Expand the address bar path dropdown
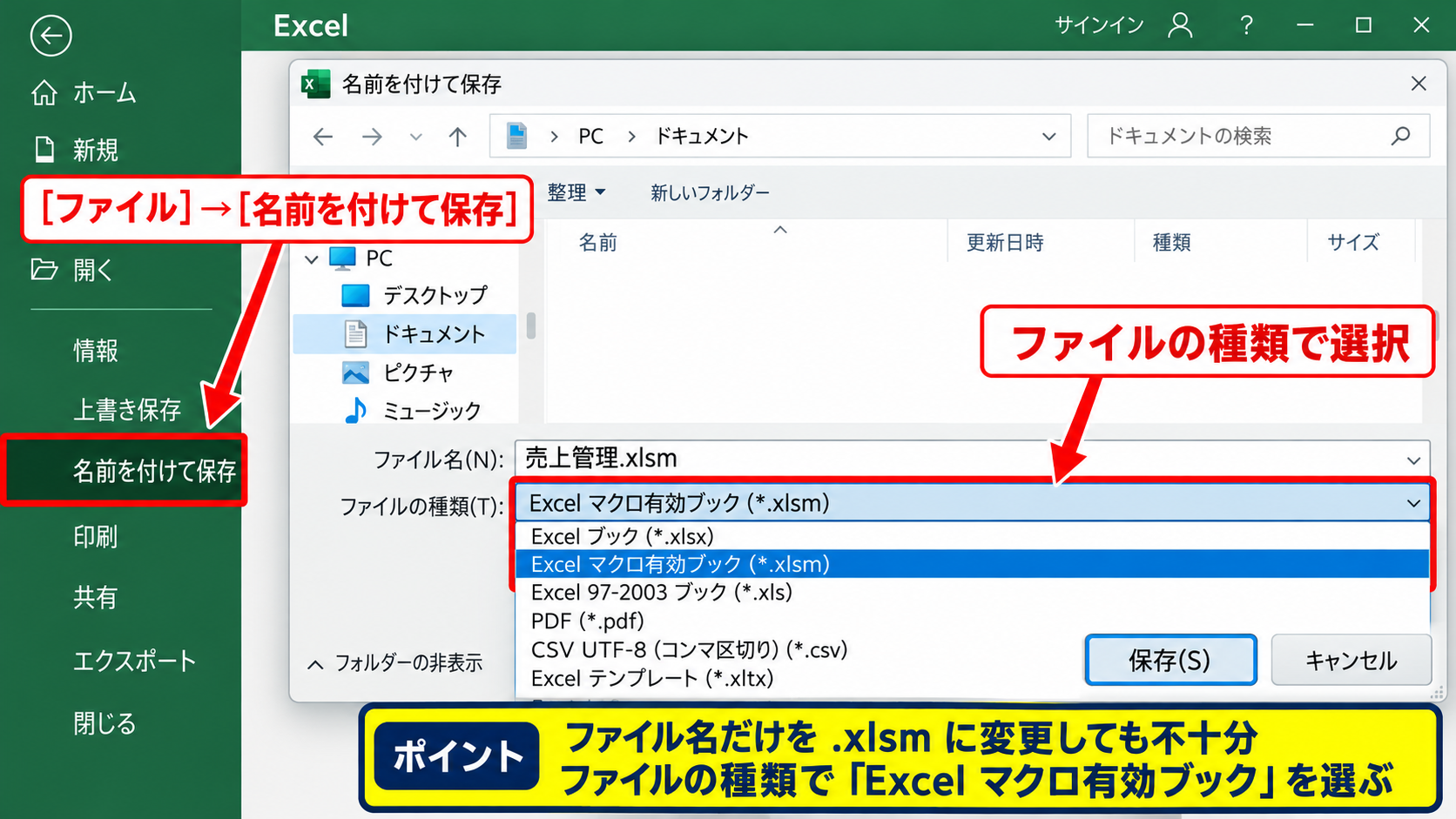Screen dimensions: 1456x819 pyautogui.click(x=1049, y=137)
